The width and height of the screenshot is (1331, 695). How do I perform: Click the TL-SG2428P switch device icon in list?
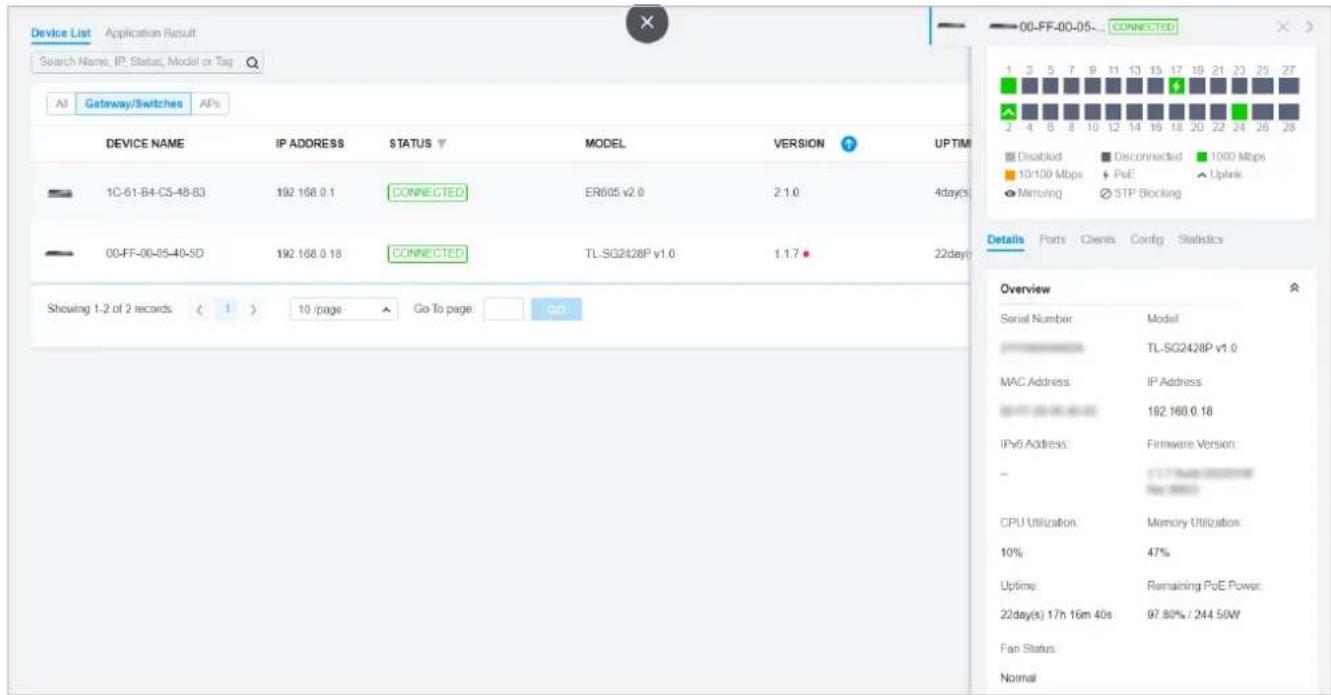pyautogui.click(x=59, y=254)
